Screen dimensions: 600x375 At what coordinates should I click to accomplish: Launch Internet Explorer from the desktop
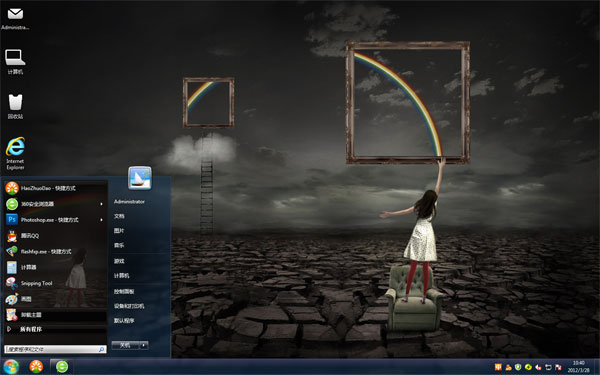(15, 153)
